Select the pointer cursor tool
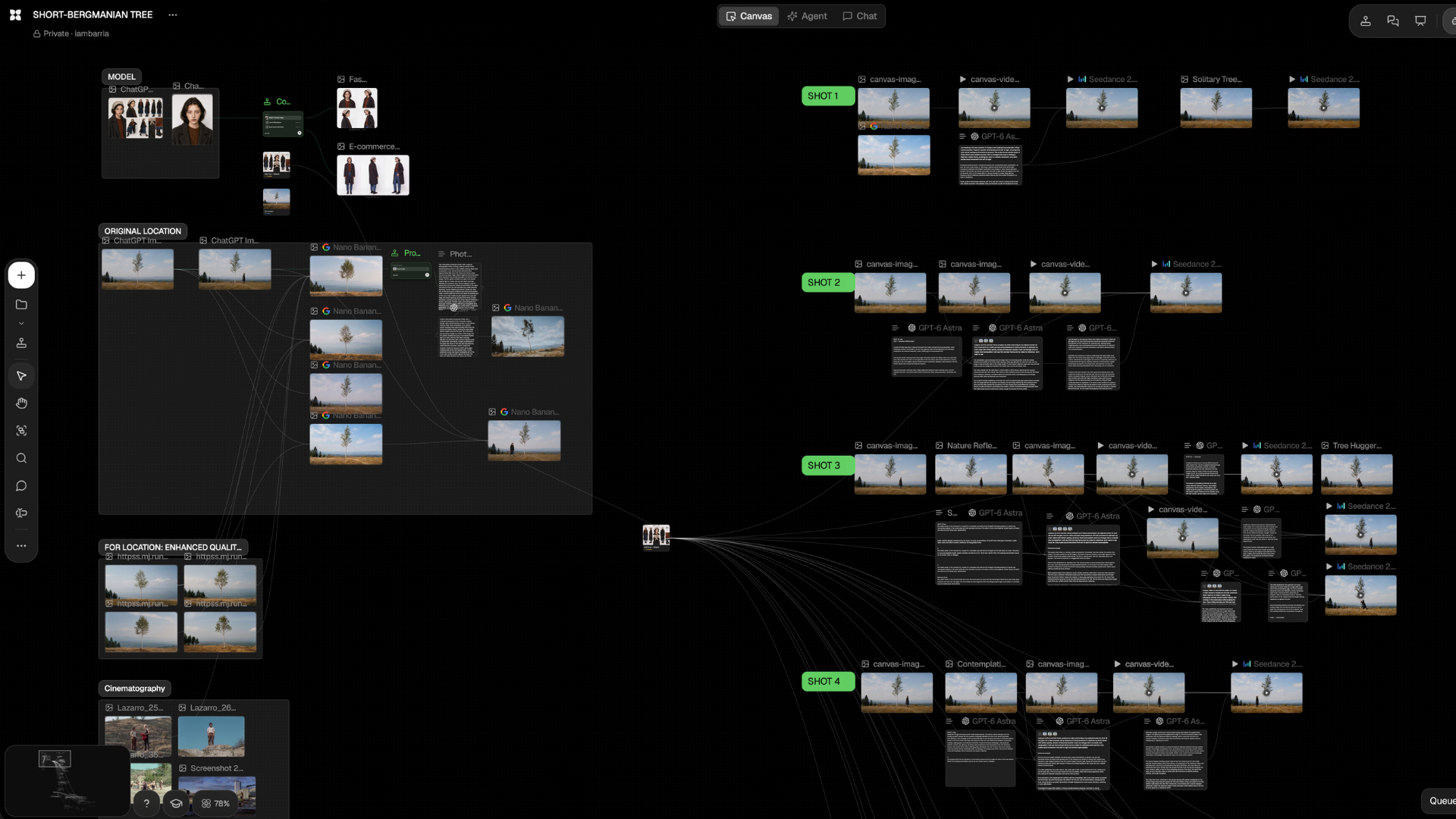 [x=21, y=376]
